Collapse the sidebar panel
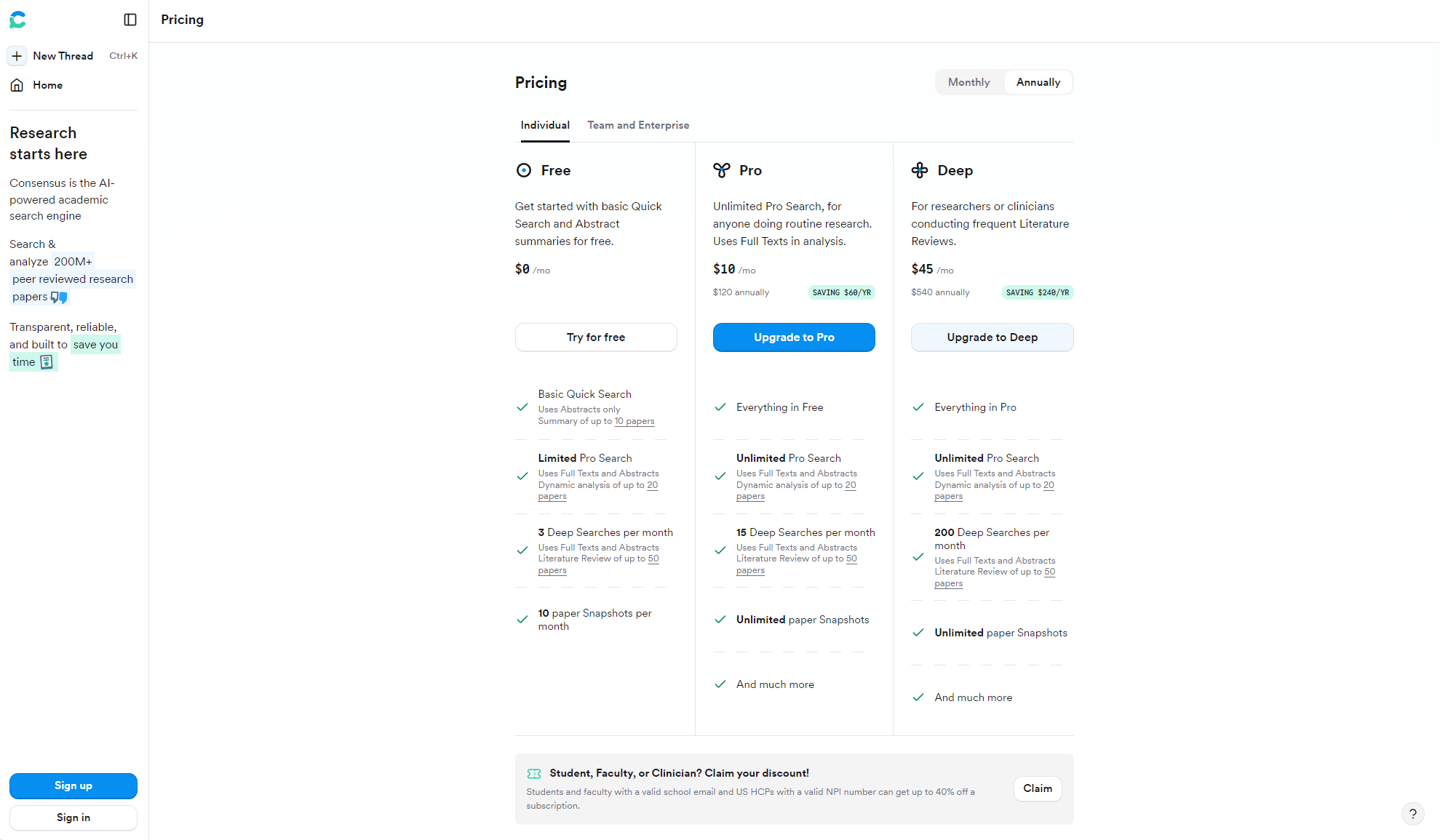The height and width of the screenshot is (840, 1440). point(130,20)
